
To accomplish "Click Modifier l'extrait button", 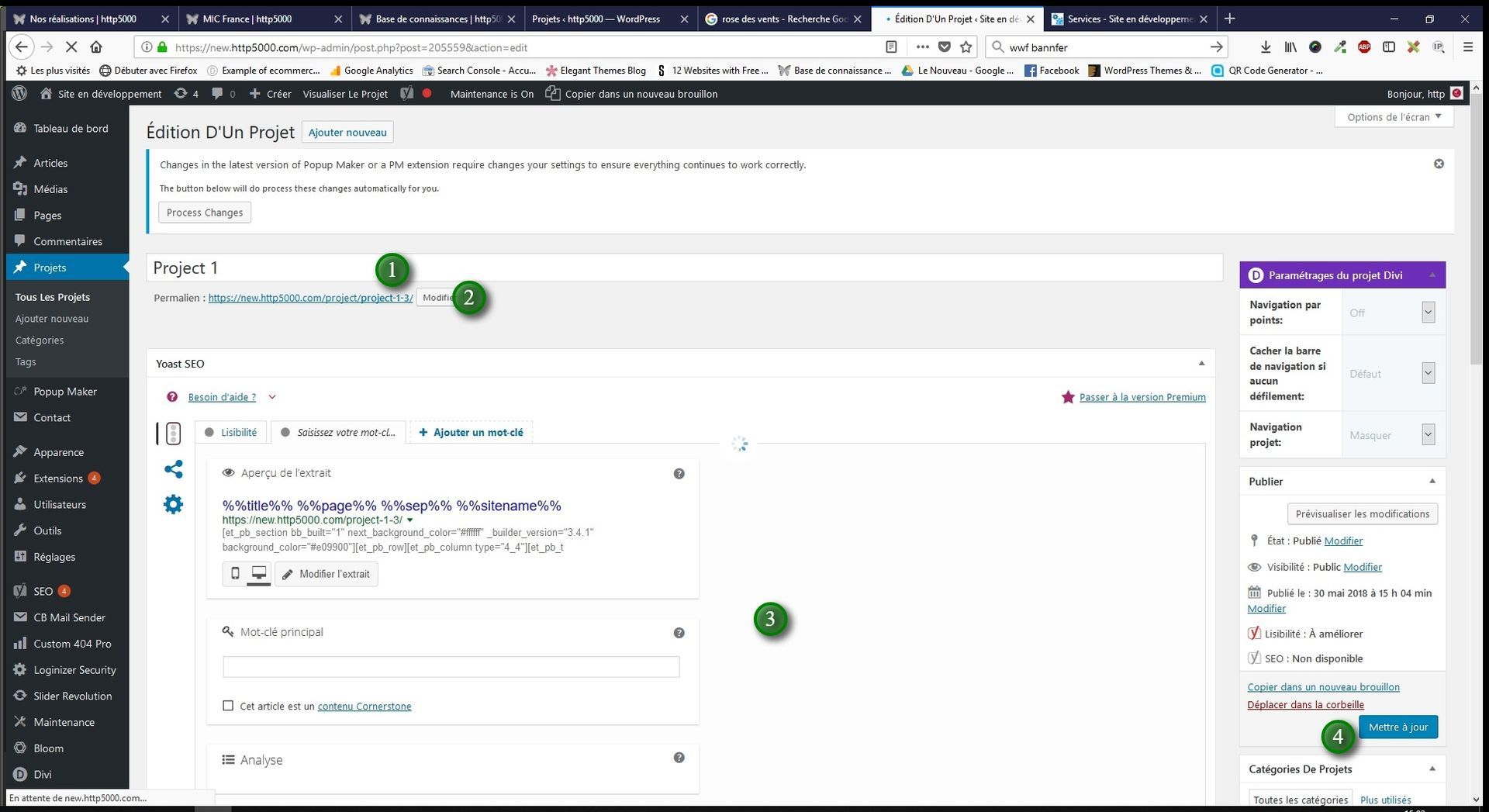I will click(x=326, y=574).
